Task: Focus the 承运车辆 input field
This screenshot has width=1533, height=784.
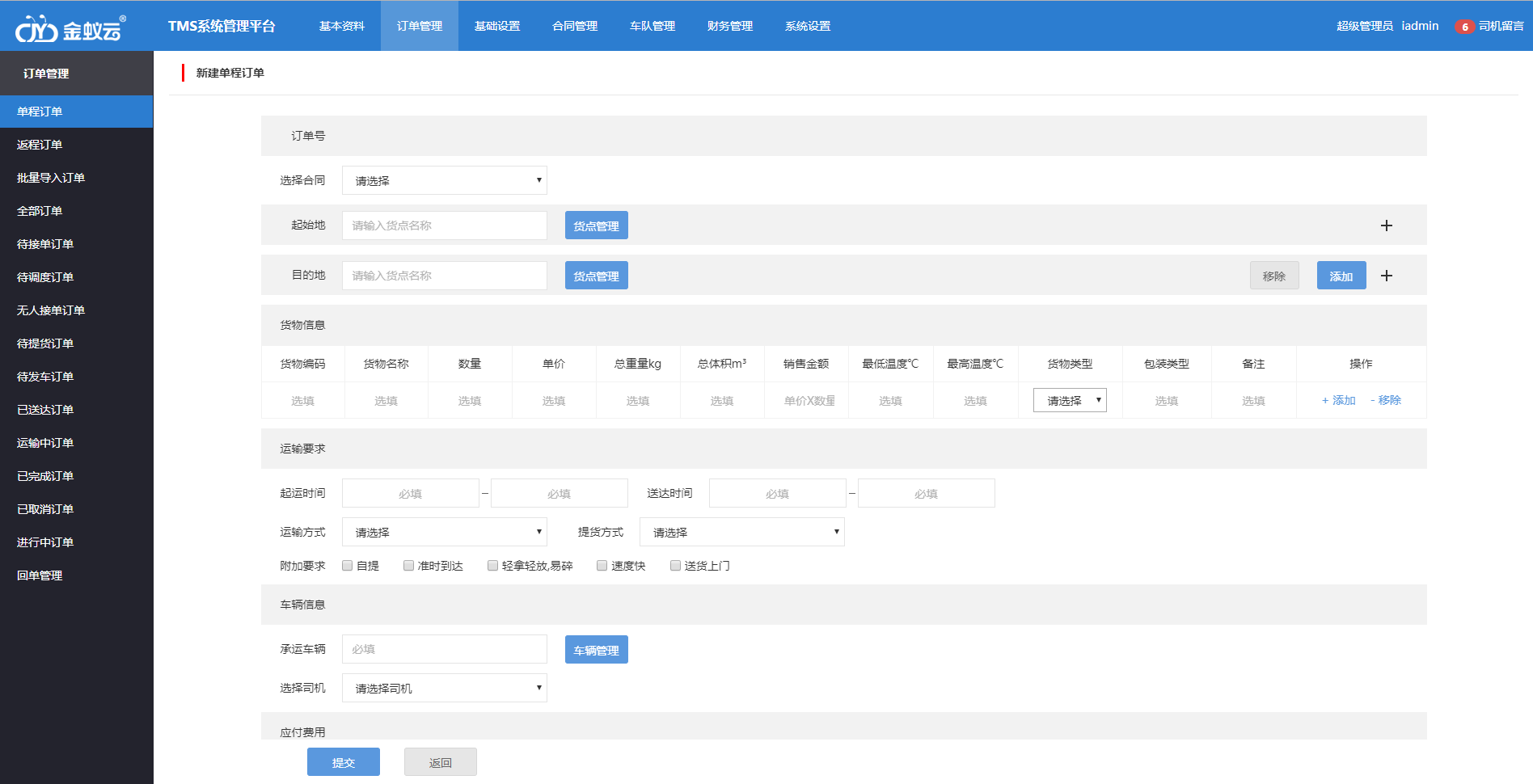Action: [445, 649]
